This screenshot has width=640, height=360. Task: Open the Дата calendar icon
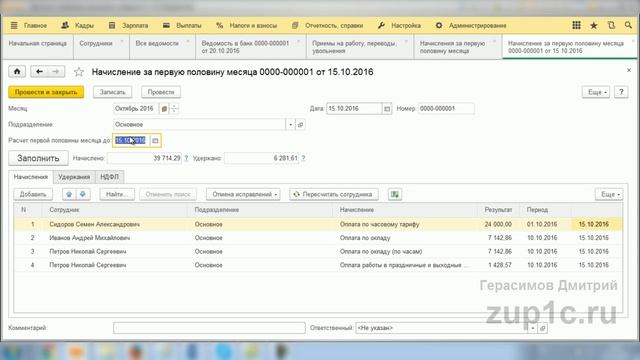coord(387,109)
